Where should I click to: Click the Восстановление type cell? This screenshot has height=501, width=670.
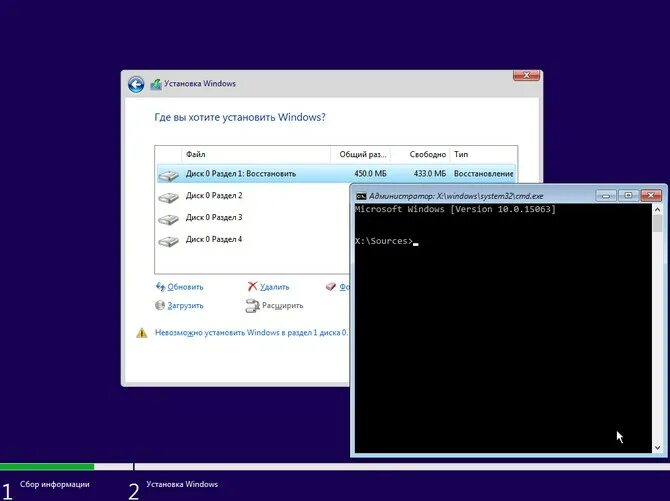click(x=483, y=174)
